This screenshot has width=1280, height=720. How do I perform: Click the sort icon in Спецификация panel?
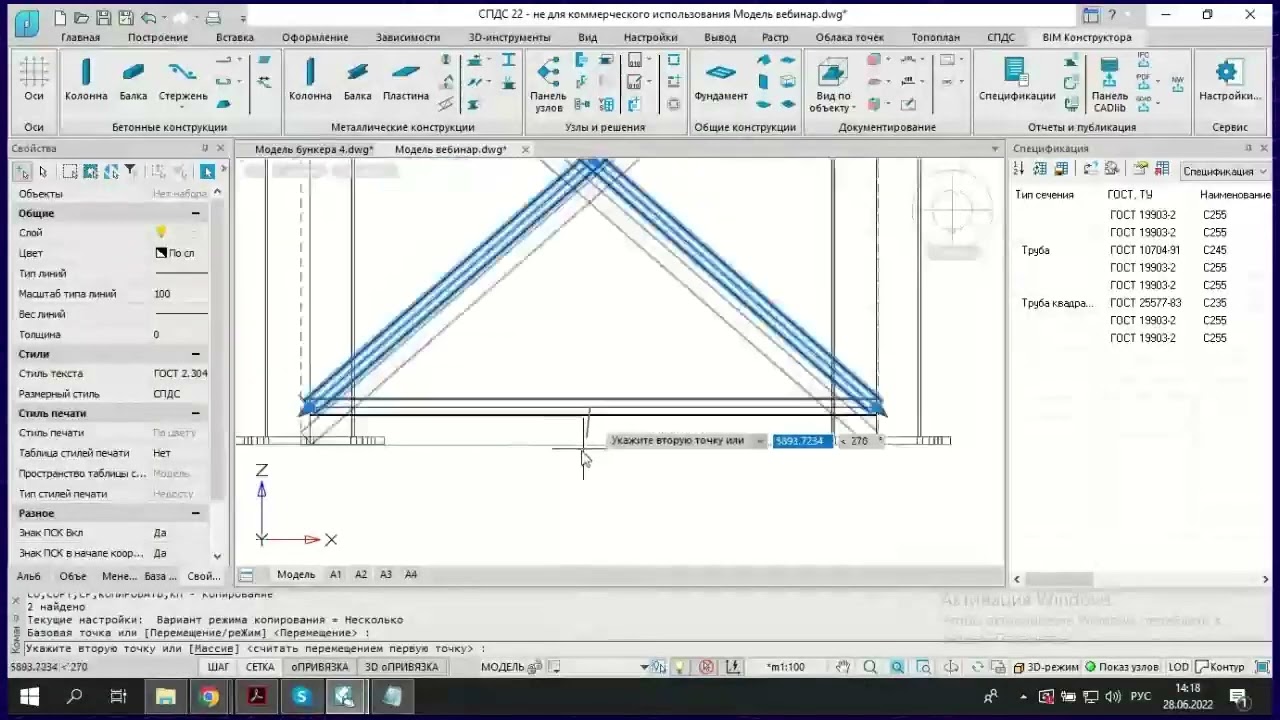(x=1019, y=169)
